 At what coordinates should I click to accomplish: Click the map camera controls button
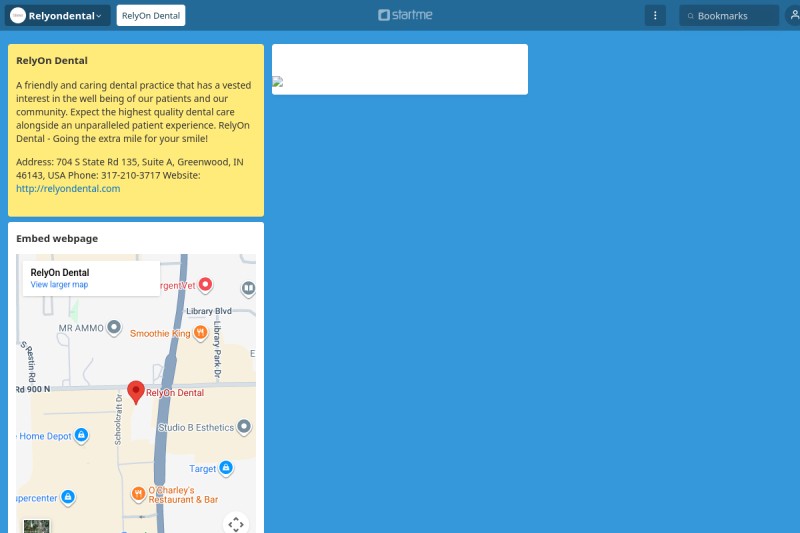pos(236,523)
